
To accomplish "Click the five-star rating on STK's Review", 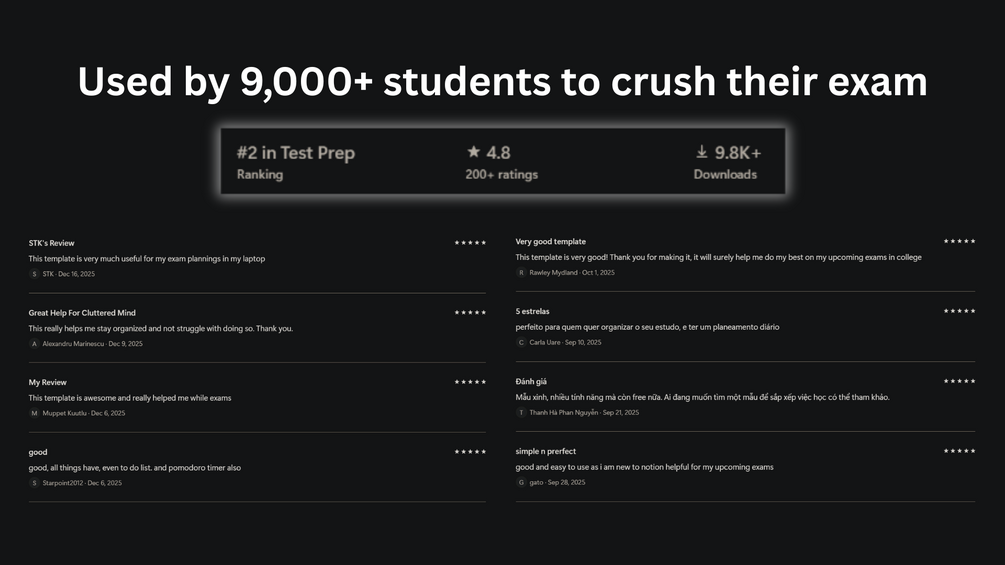I will click(x=470, y=243).
